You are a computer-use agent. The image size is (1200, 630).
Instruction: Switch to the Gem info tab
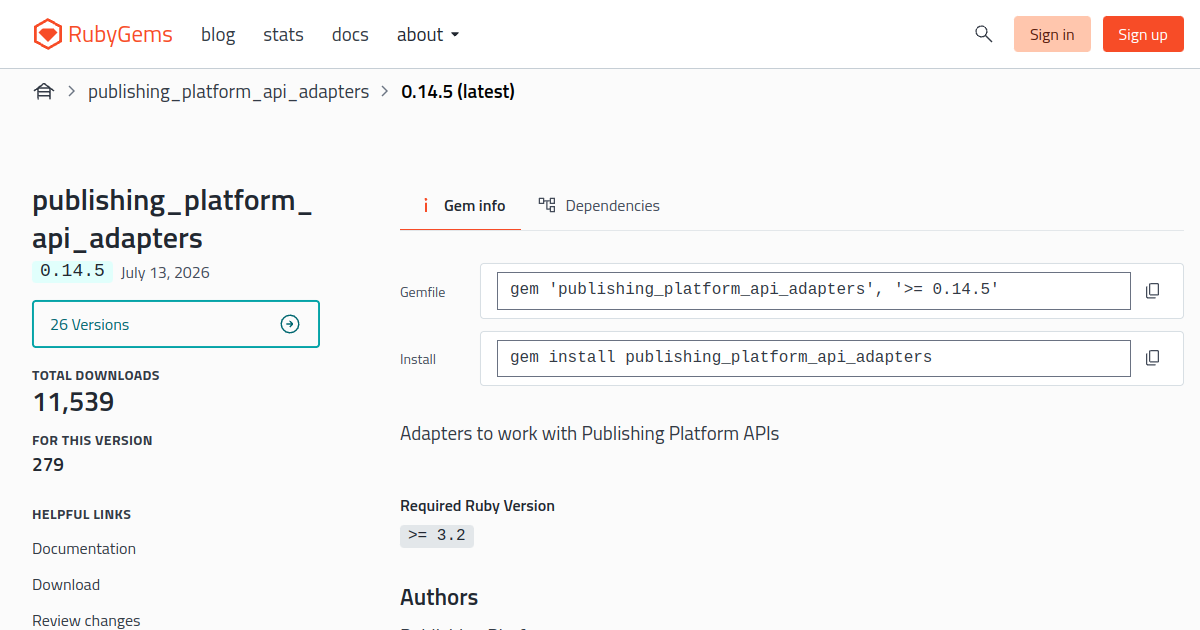click(x=461, y=206)
